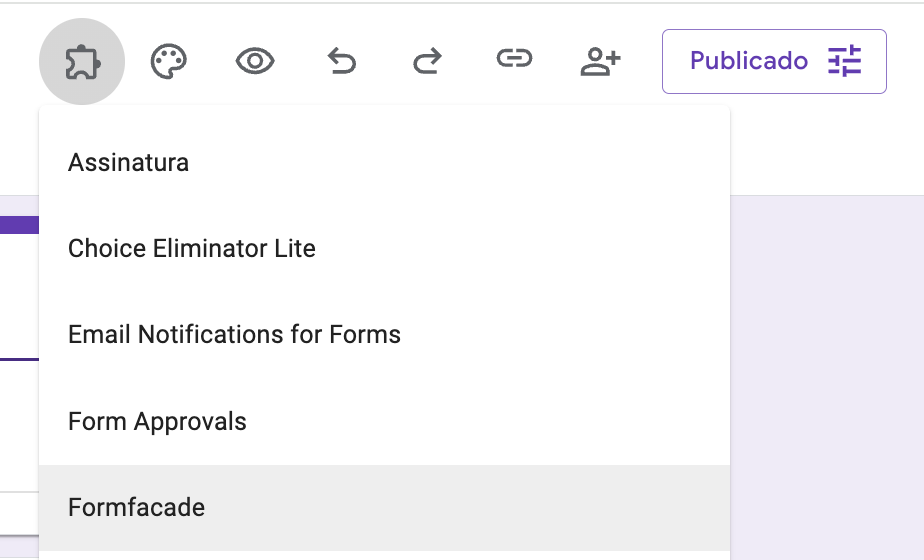Viewport: 924px width, 560px height.
Task: Close the add-ons puzzle piece menu
Action: point(82,62)
